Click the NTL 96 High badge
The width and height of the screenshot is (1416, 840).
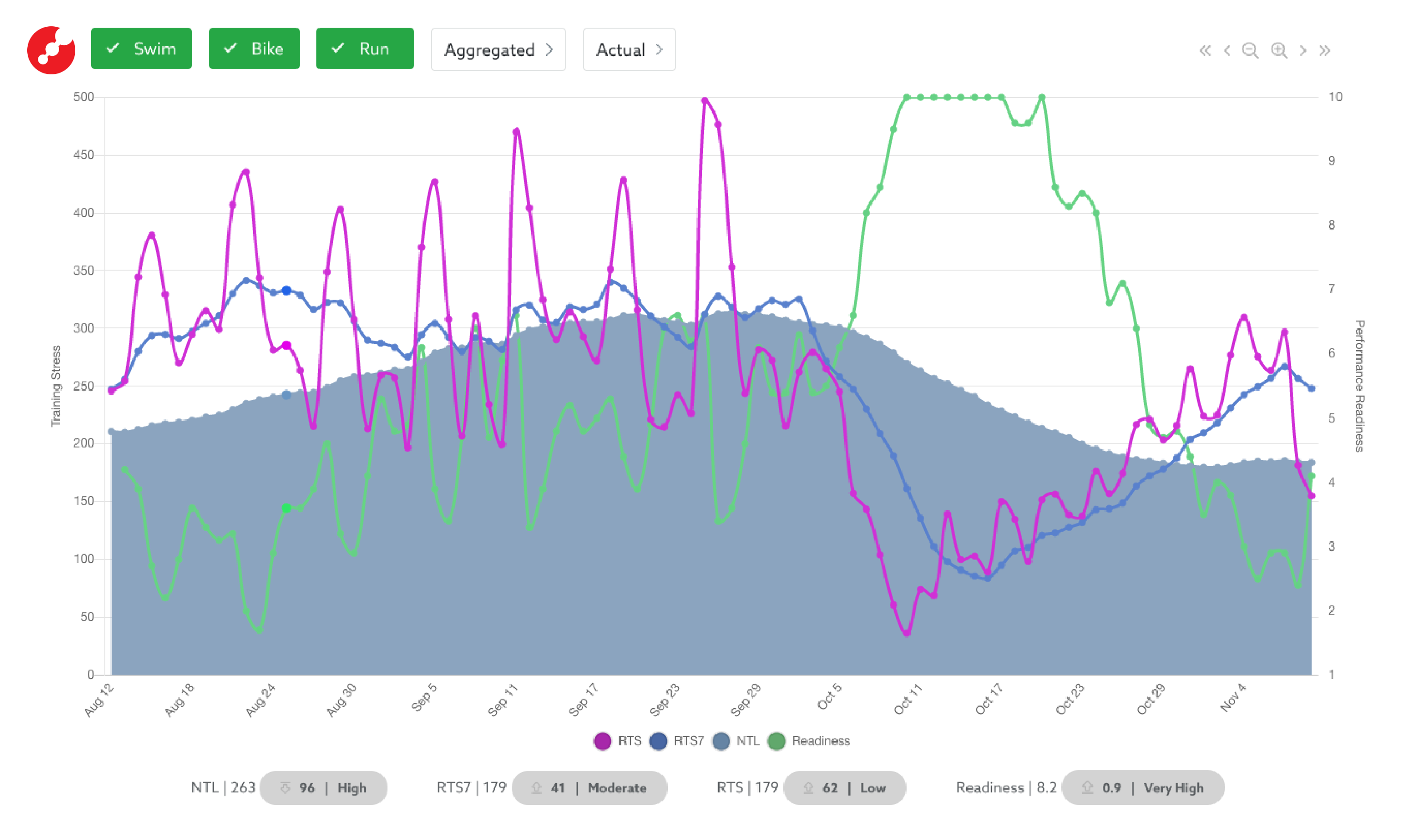click(323, 787)
